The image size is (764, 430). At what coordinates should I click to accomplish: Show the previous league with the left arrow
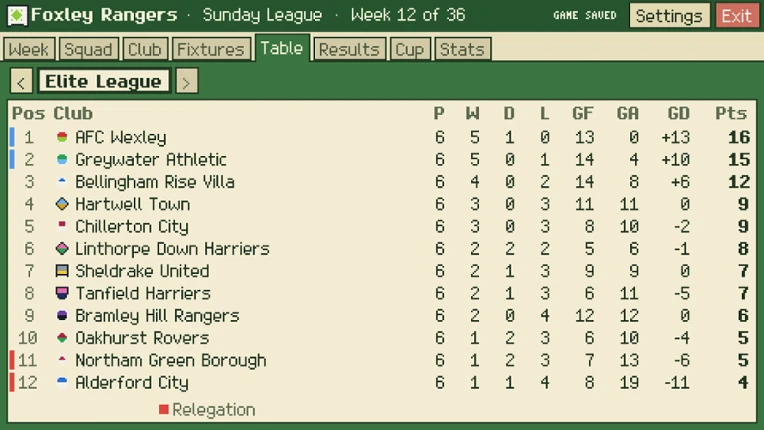pos(21,81)
